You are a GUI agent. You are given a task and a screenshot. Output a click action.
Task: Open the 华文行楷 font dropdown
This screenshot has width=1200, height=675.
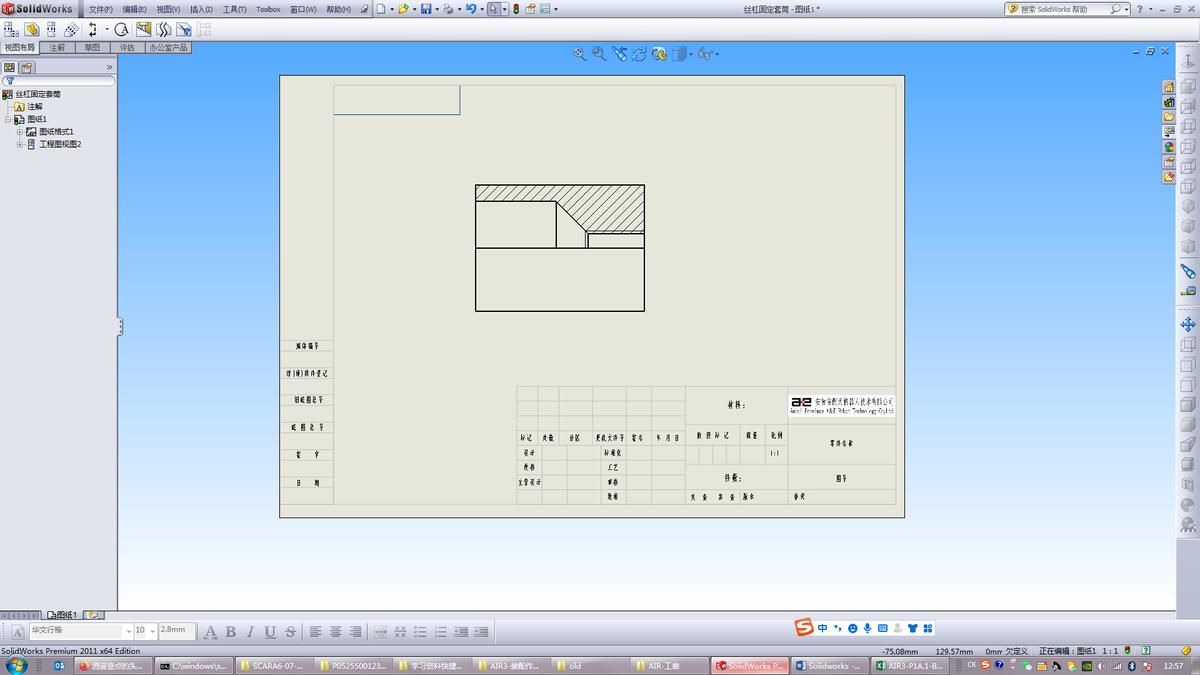click(128, 630)
